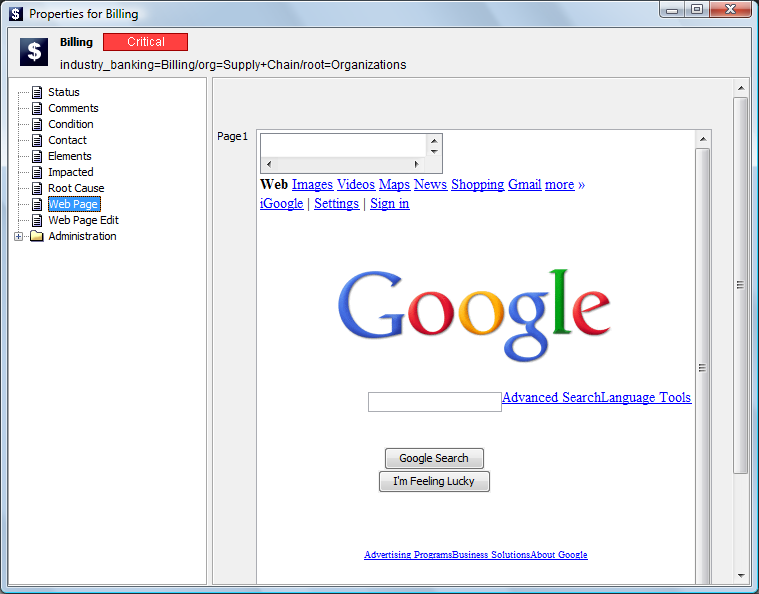Image resolution: width=759 pixels, height=594 pixels.
Task: Open the Settings link
Action: tap(336, 203)
